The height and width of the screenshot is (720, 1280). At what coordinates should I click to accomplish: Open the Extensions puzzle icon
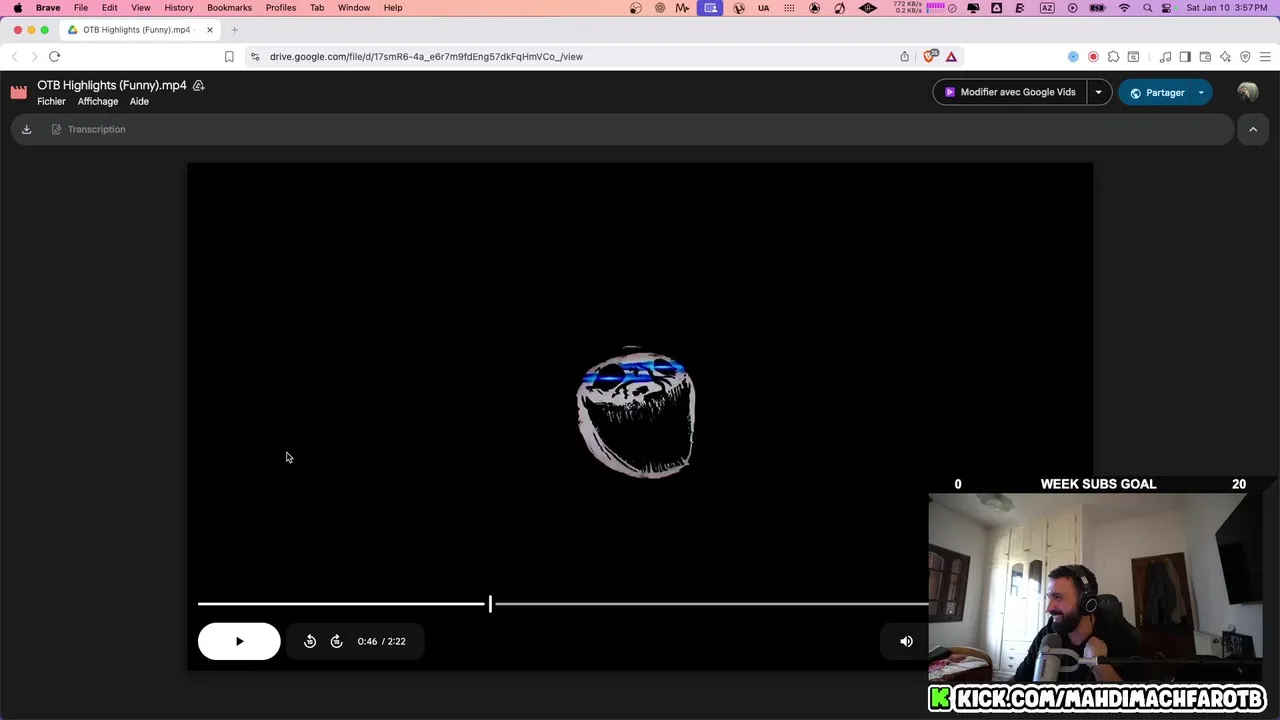click(x=1113, y=57)
